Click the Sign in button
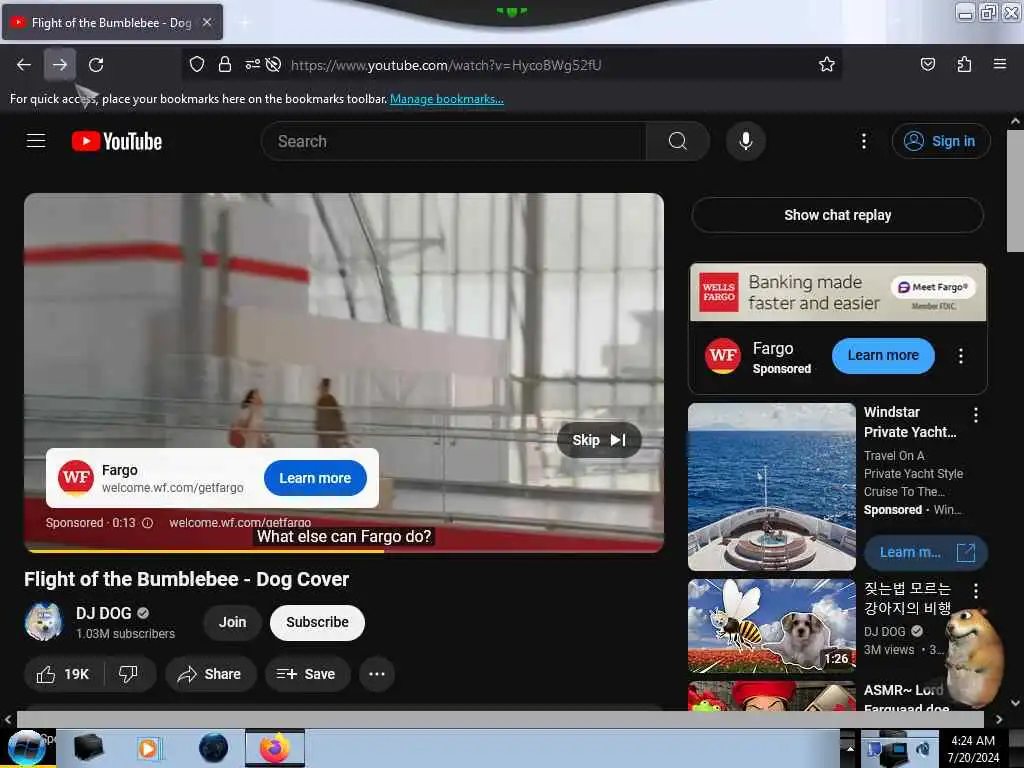 tap(941, 141)
